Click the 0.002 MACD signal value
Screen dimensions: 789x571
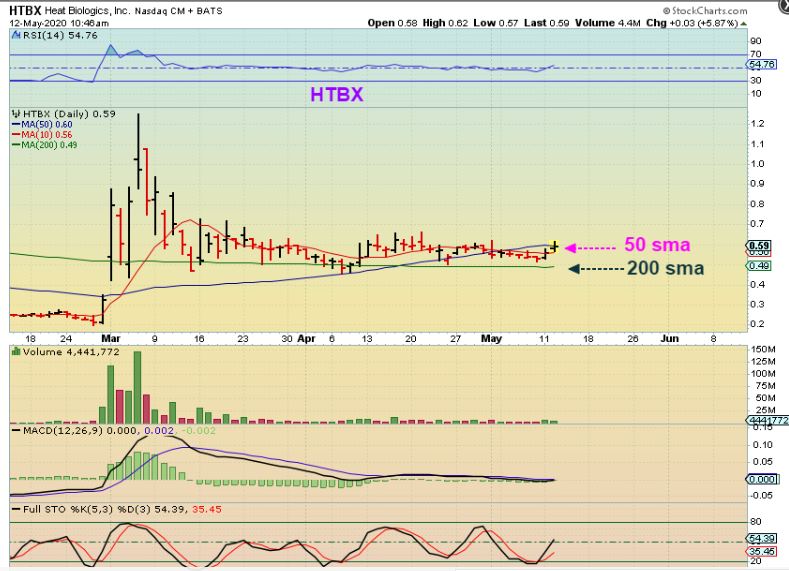coord(159,431)
